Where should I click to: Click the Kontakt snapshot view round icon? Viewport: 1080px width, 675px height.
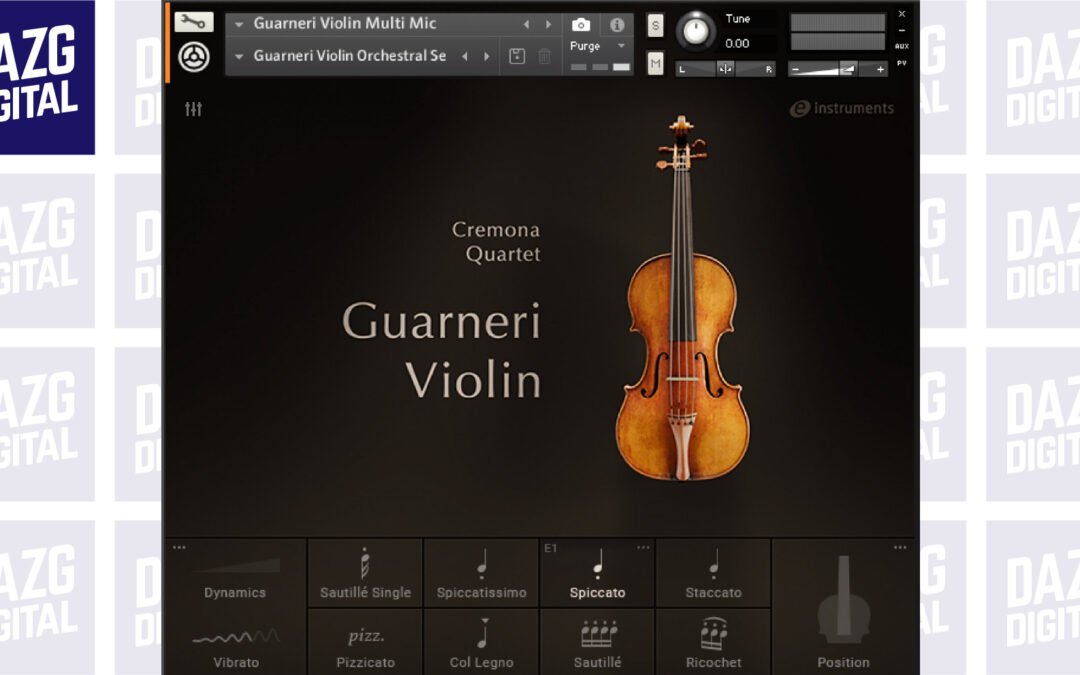[194, 57]
